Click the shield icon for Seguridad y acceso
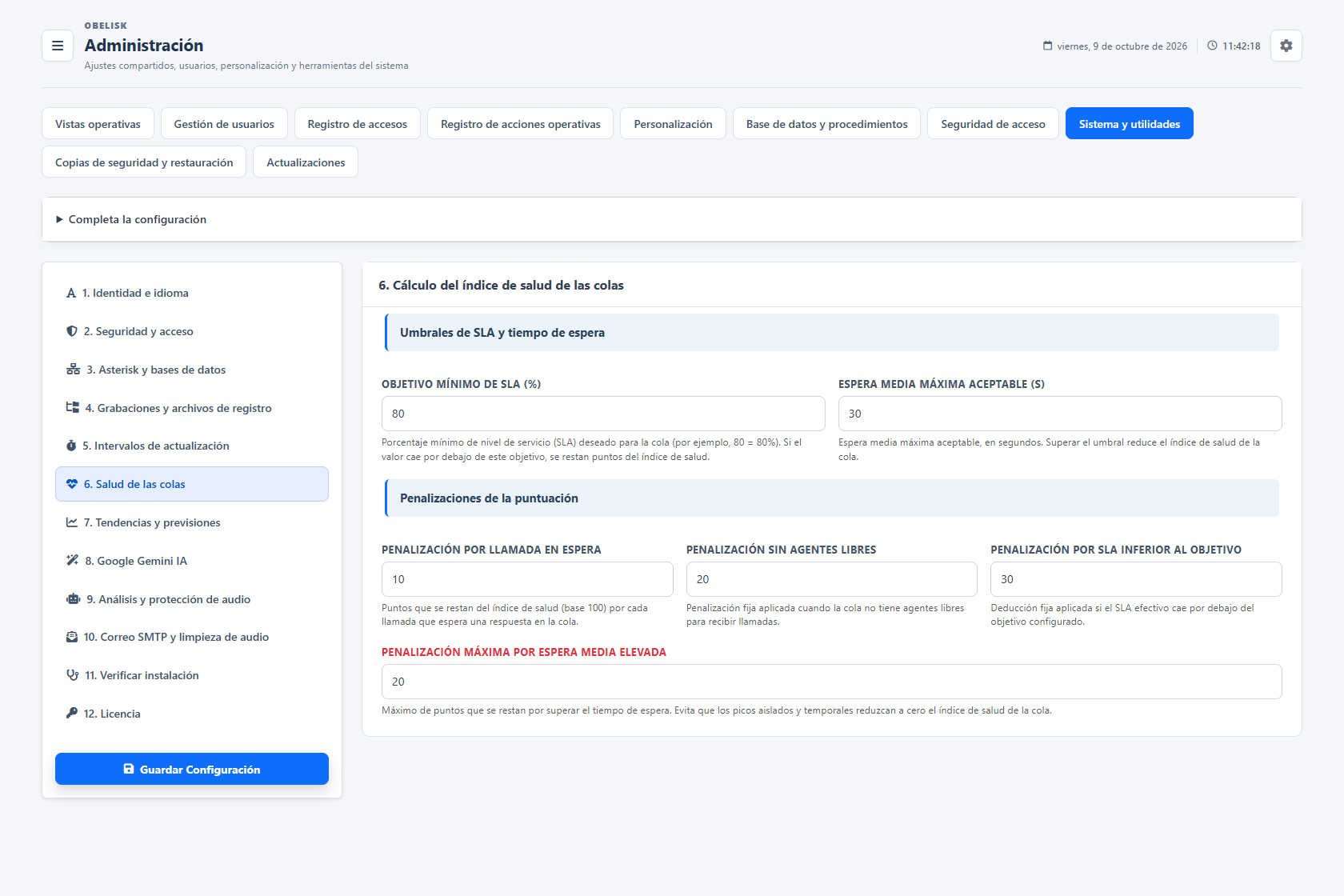1344x896 pixels. [x=72, y=331]
